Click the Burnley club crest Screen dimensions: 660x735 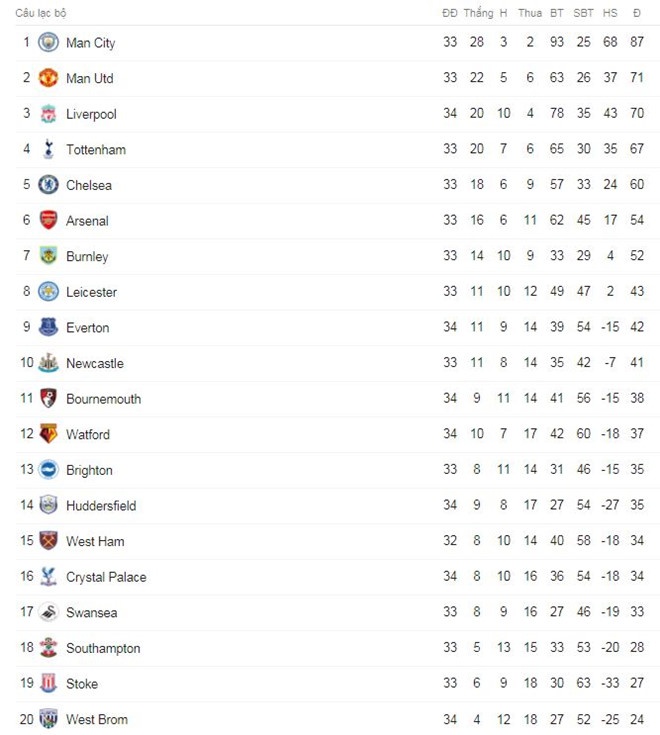tap(48, 256)
